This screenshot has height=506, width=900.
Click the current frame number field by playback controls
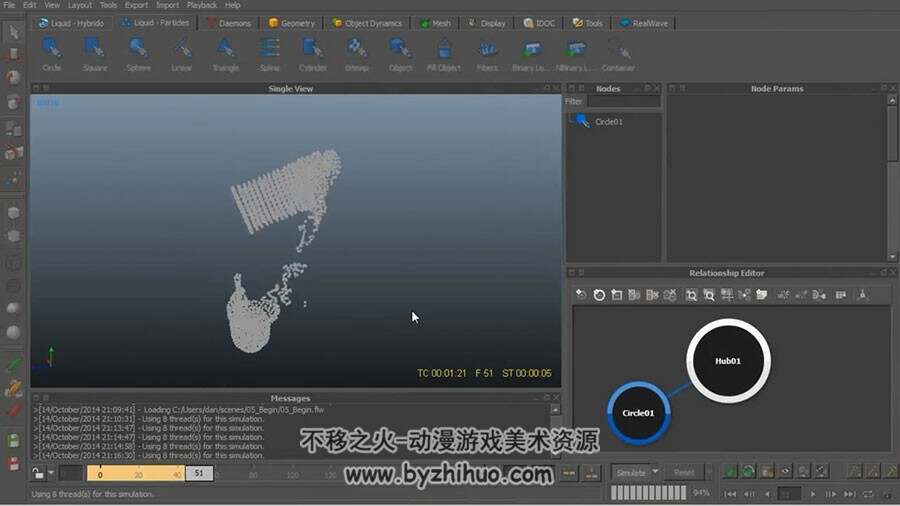click(789, 494)
